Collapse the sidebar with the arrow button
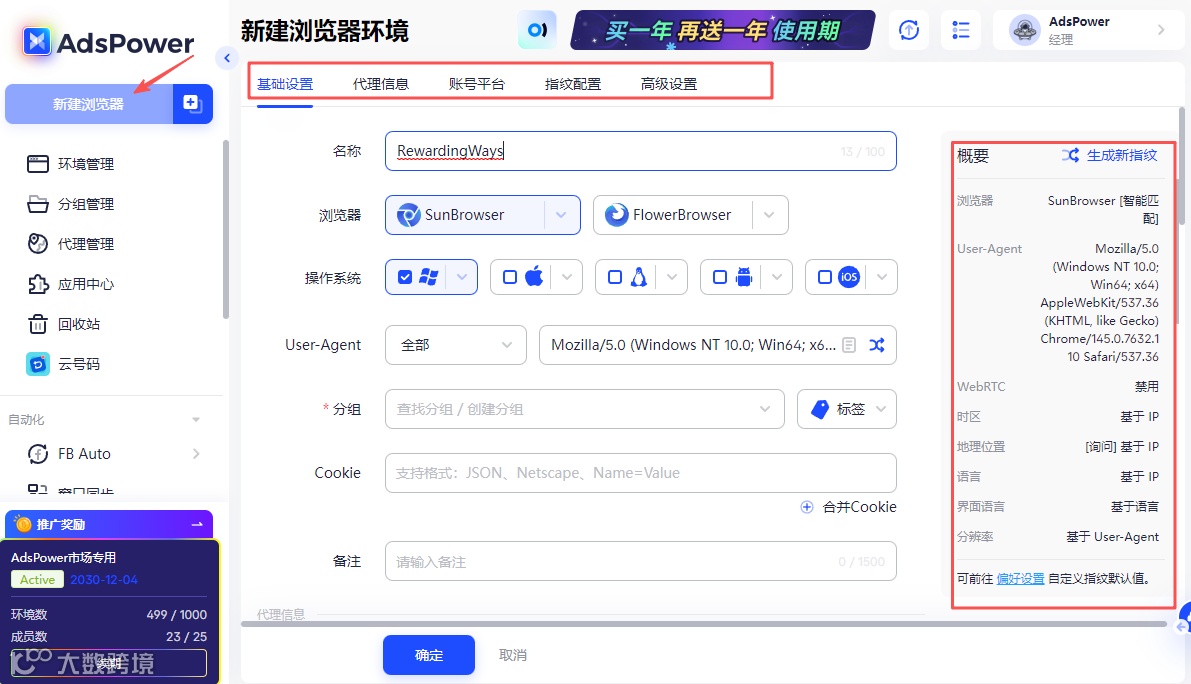The height and width of the screenshot is (684, 1191). pos(226,58)
